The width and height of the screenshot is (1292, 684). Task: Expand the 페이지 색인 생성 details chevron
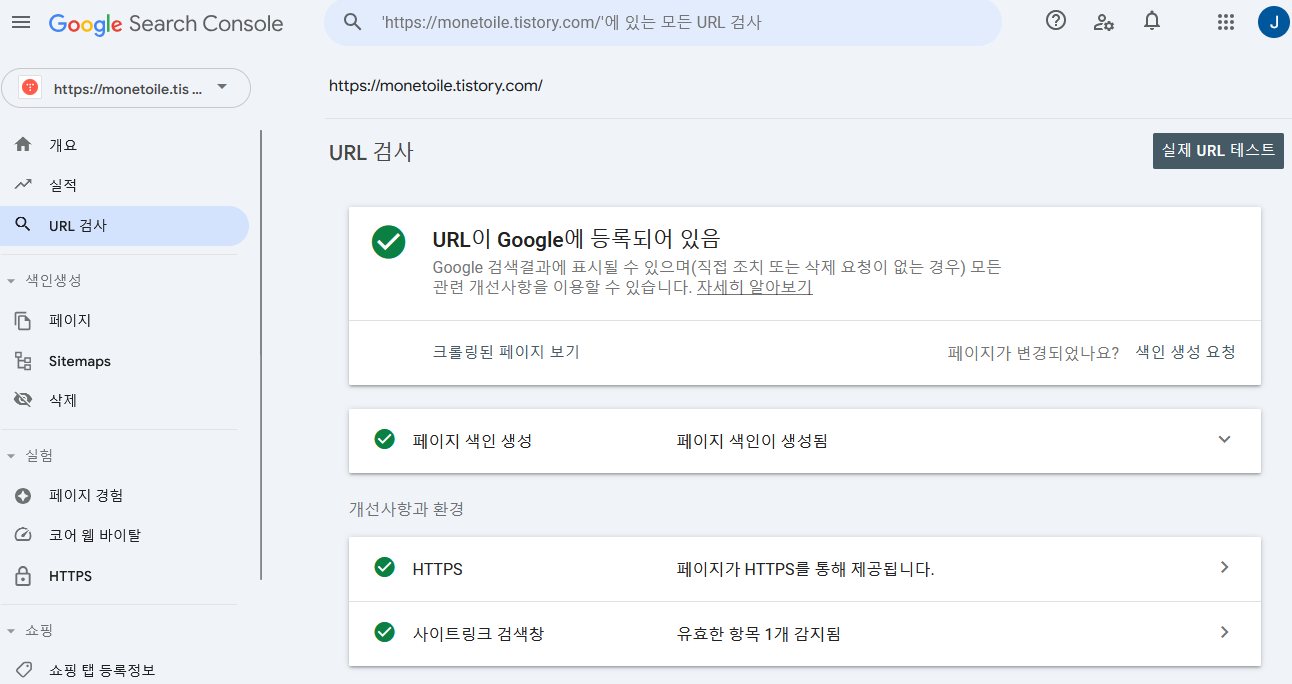coord(1224,439)
